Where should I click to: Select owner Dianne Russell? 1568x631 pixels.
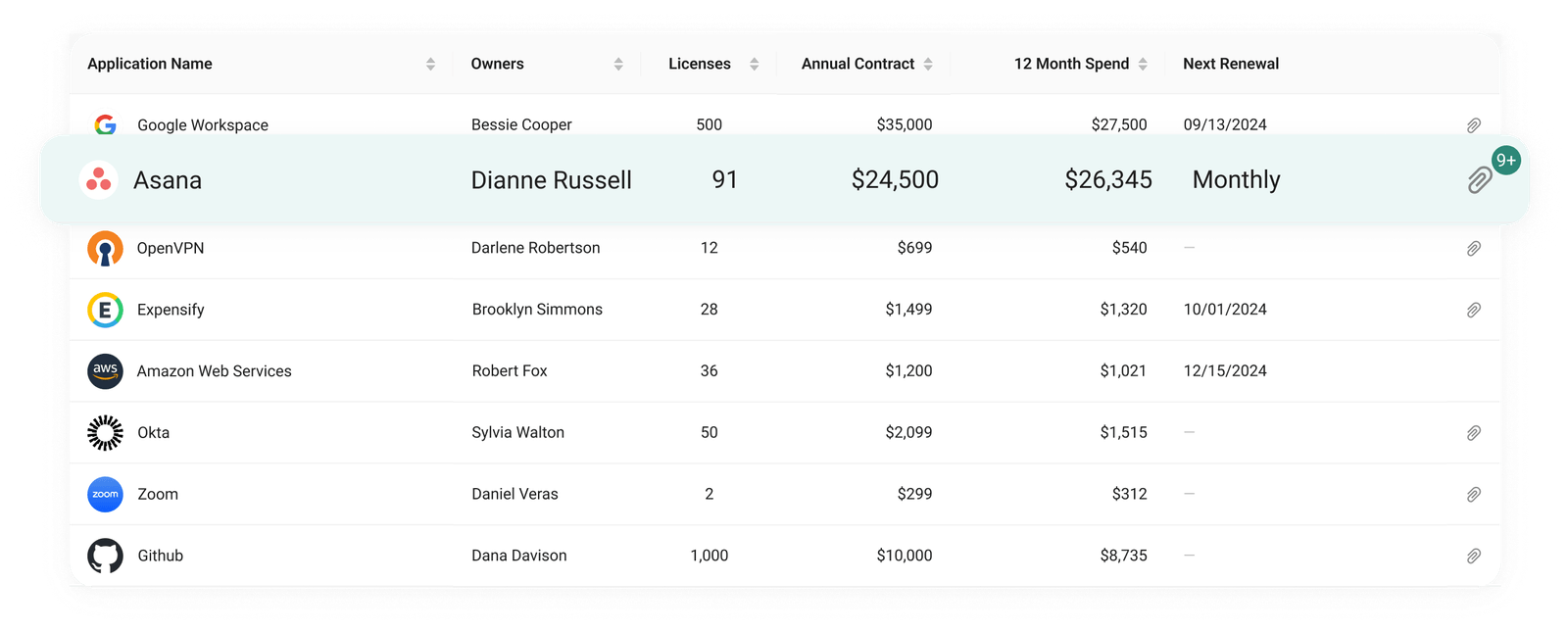[552, 179]
